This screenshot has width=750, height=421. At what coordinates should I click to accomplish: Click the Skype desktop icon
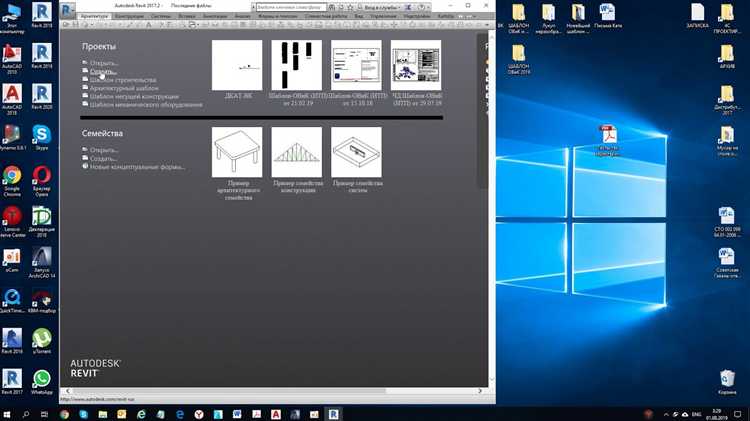pos(42,137)
